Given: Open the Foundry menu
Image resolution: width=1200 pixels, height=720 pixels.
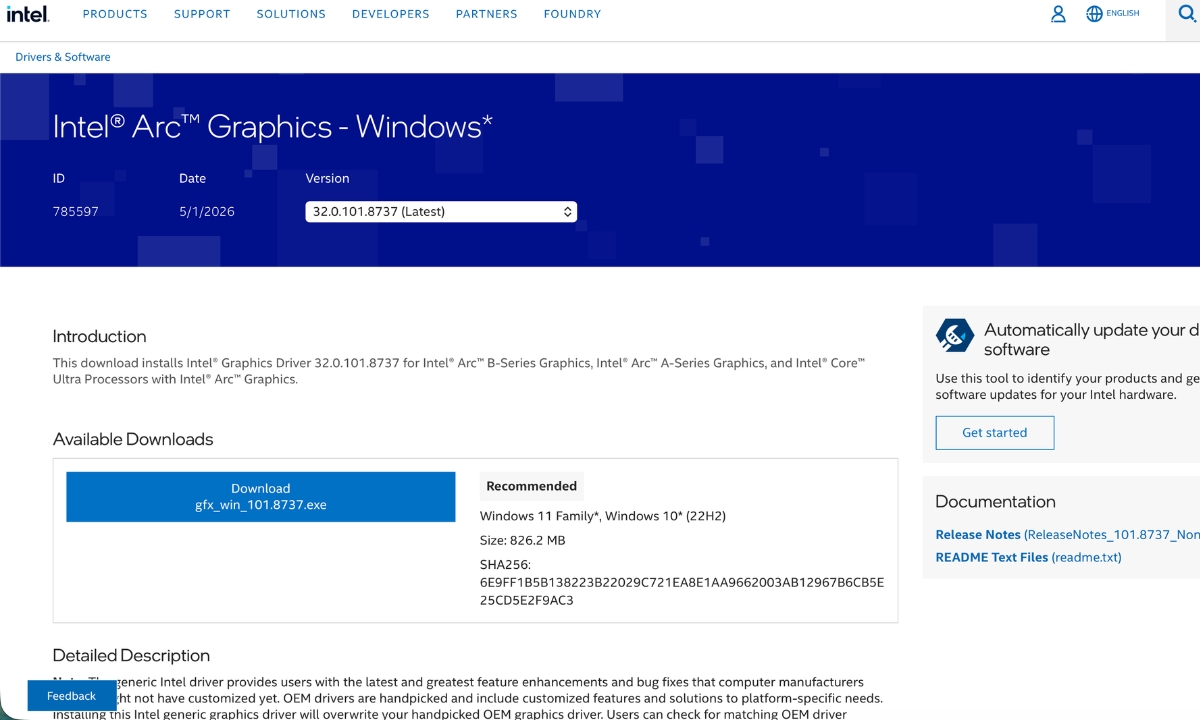Looking at the screenshot, I should 573,14.
